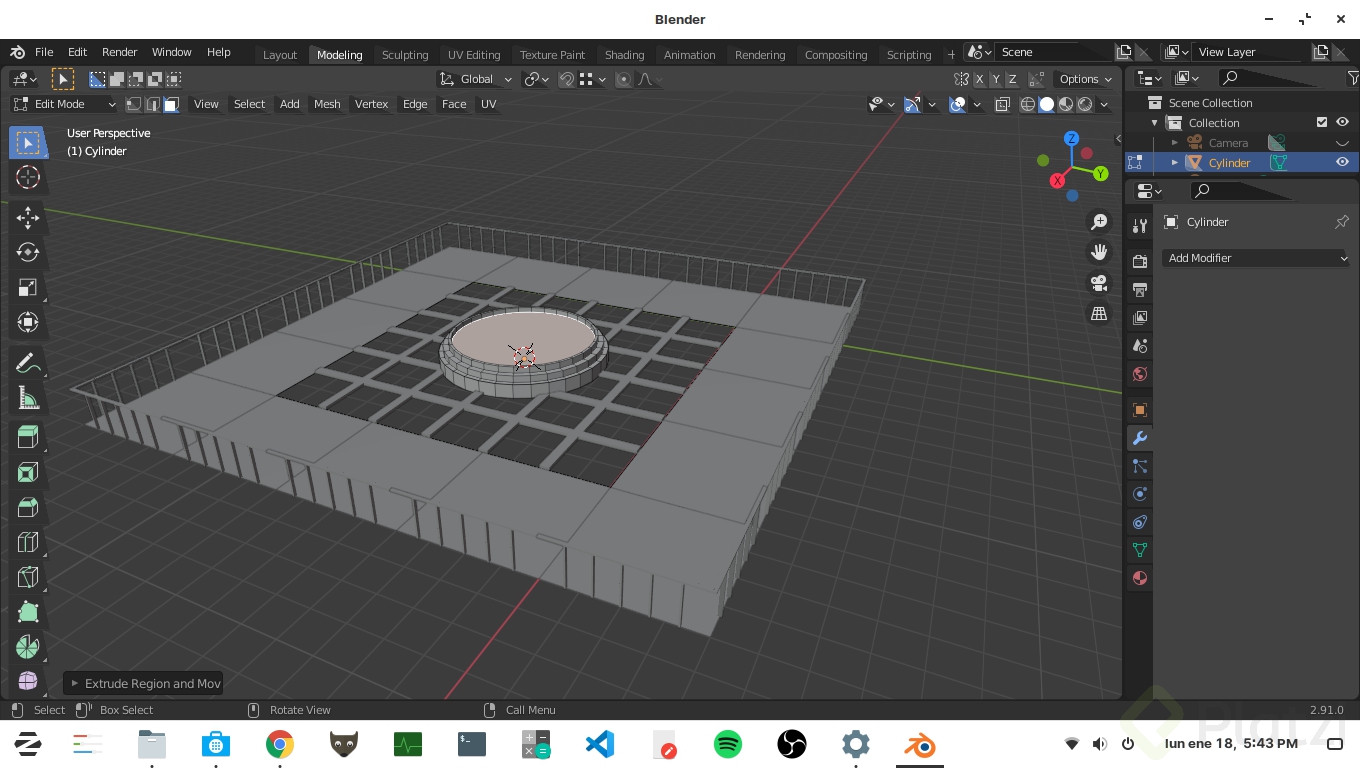This screenshot has width=1360, height=768.
Task: Uncheck the Collection exclude checkbox
Action: click(1322, 122)
